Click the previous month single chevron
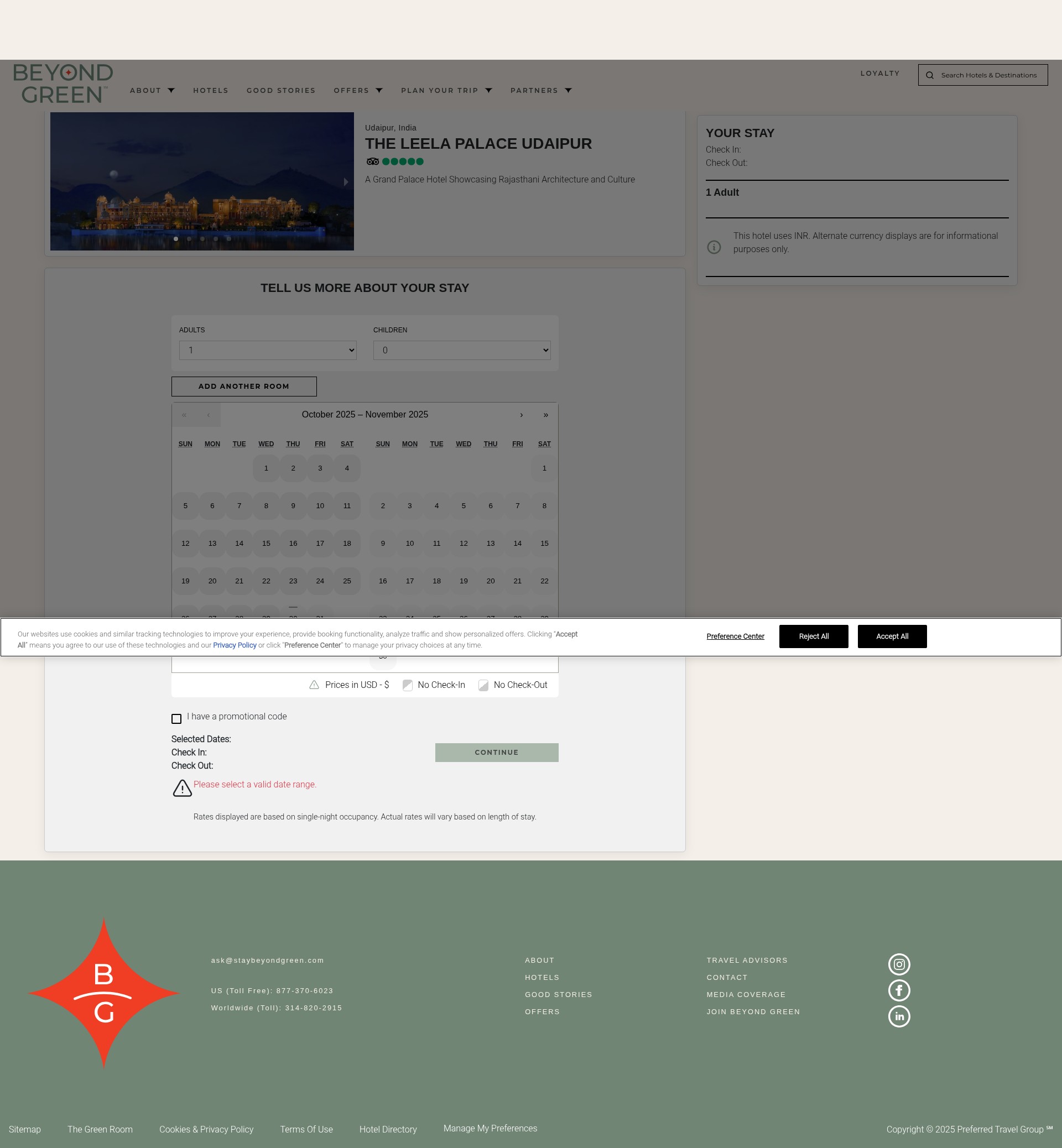The image size is (1062, 1148). coord(208,415)
